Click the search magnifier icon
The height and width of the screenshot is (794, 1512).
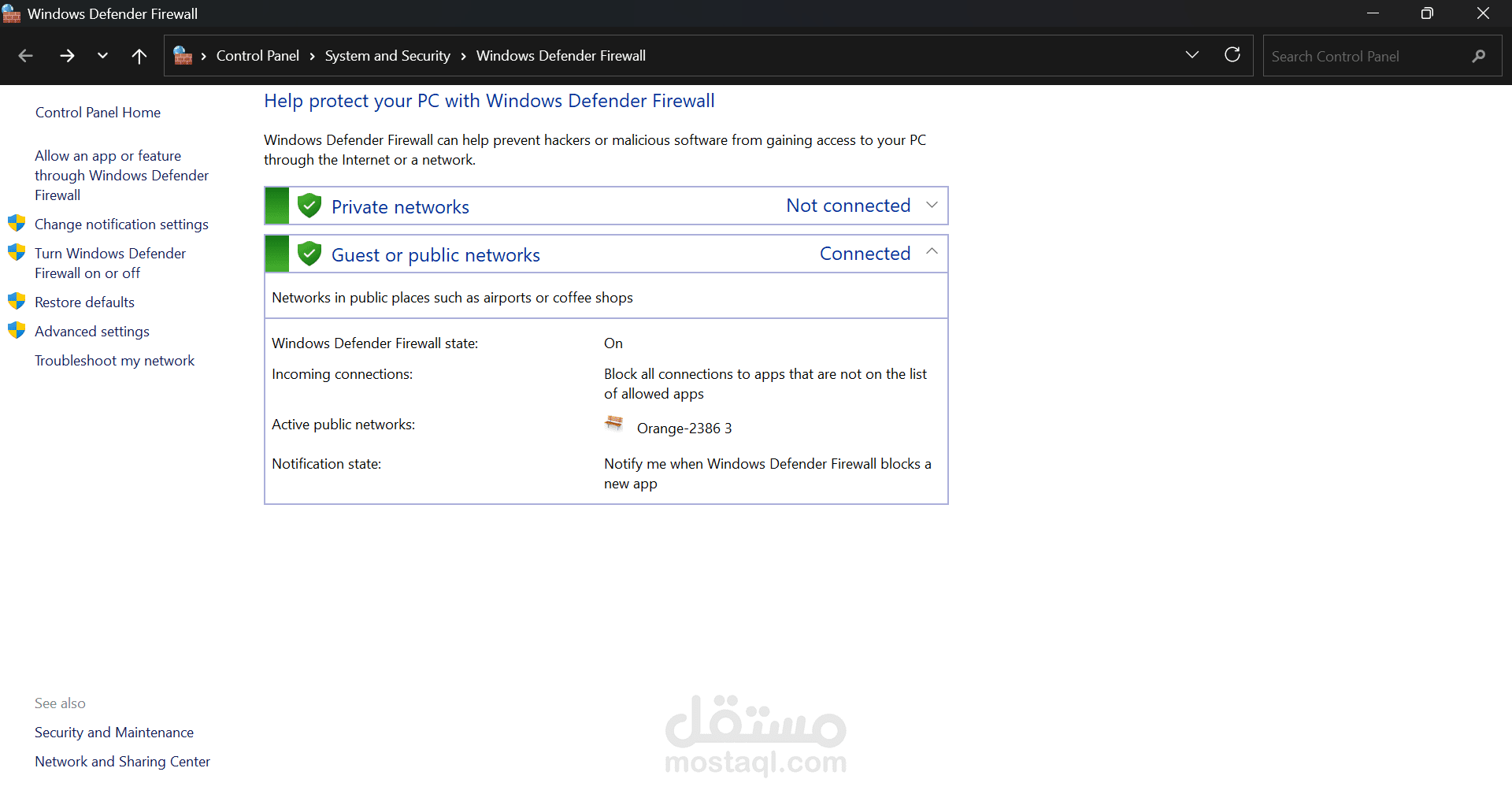[x=1479, y=56]
